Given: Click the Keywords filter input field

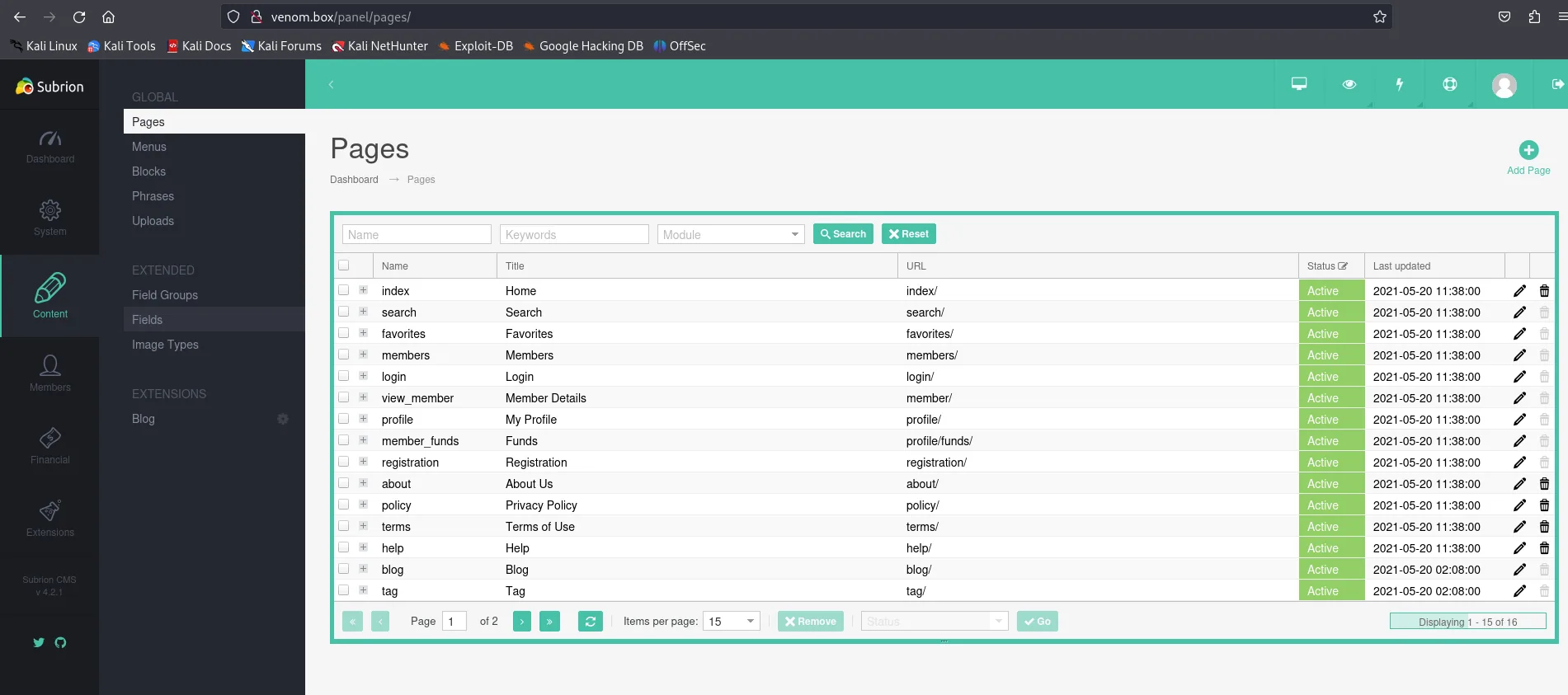Looking at the screenshot, I should coord(574,235).
